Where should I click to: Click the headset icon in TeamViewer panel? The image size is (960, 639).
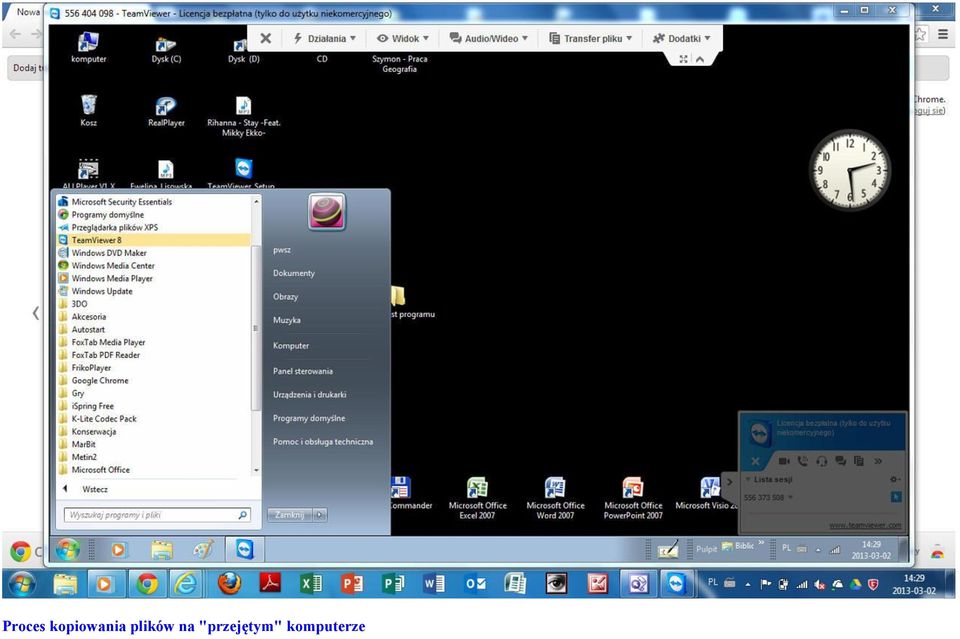click(x=822, y=461)
